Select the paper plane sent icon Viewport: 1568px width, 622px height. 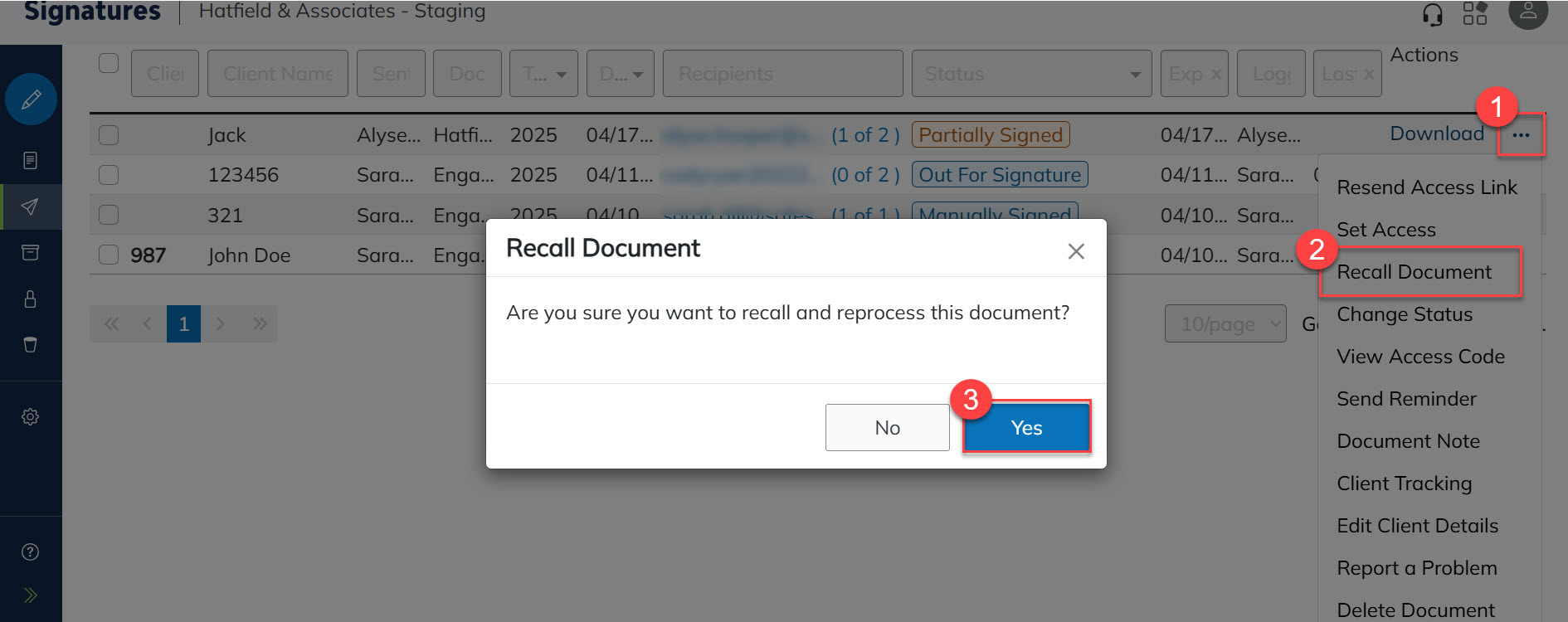[31, 207]
